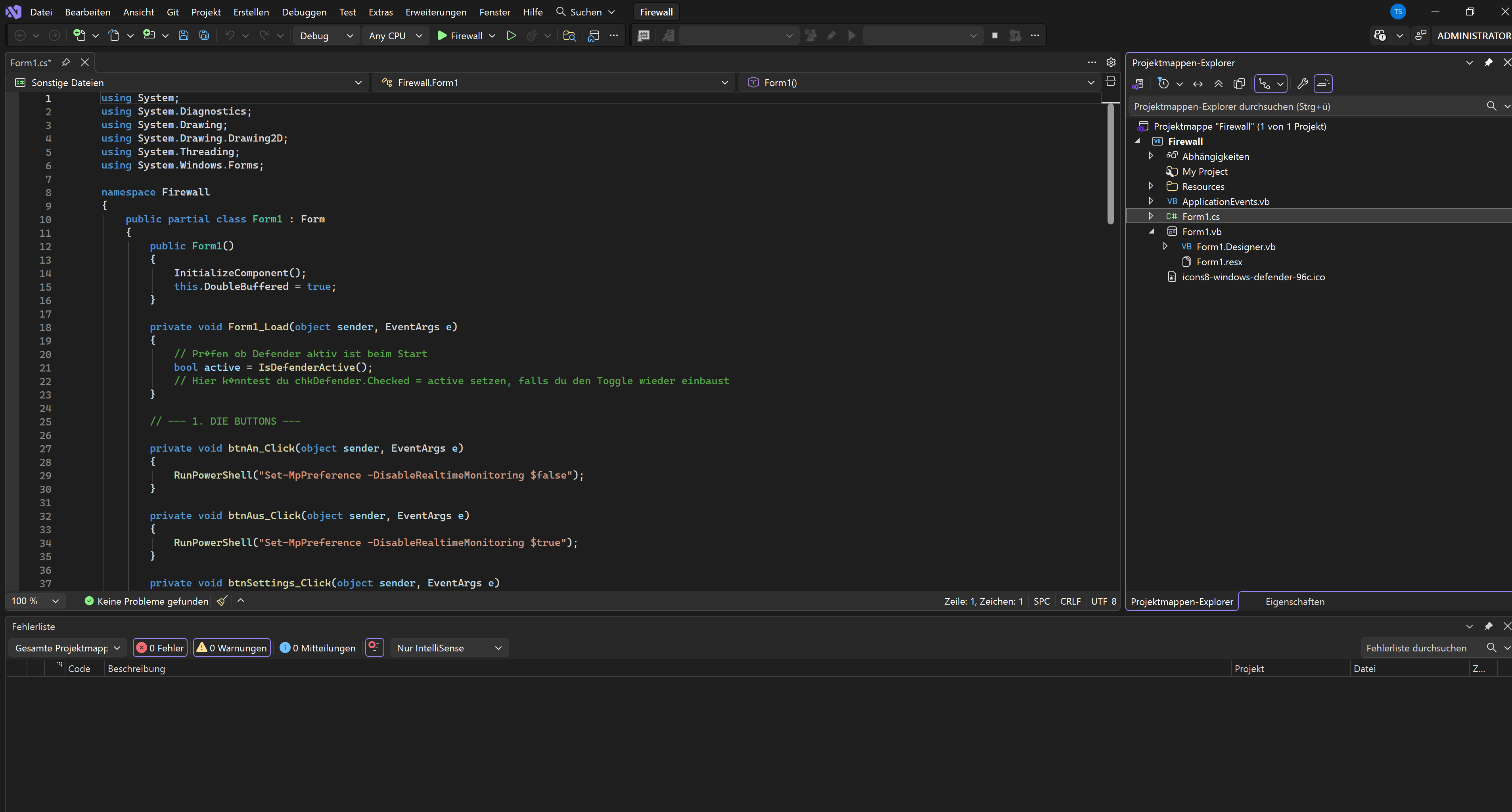This screenshot has width=1512, height=812.
Task: Open properties with the wrench icon
Action: pyautogui.click(x=1303, y=83)
